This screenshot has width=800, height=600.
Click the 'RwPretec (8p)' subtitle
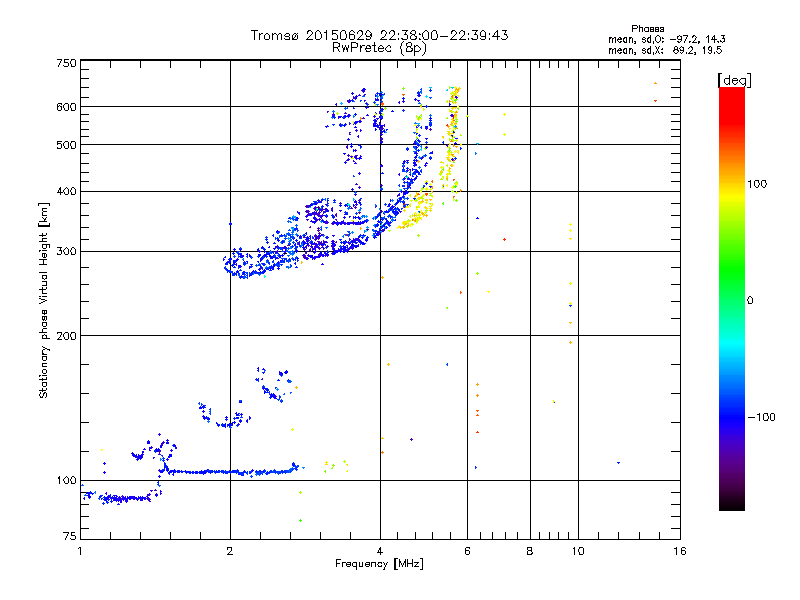tap(379, 48)
